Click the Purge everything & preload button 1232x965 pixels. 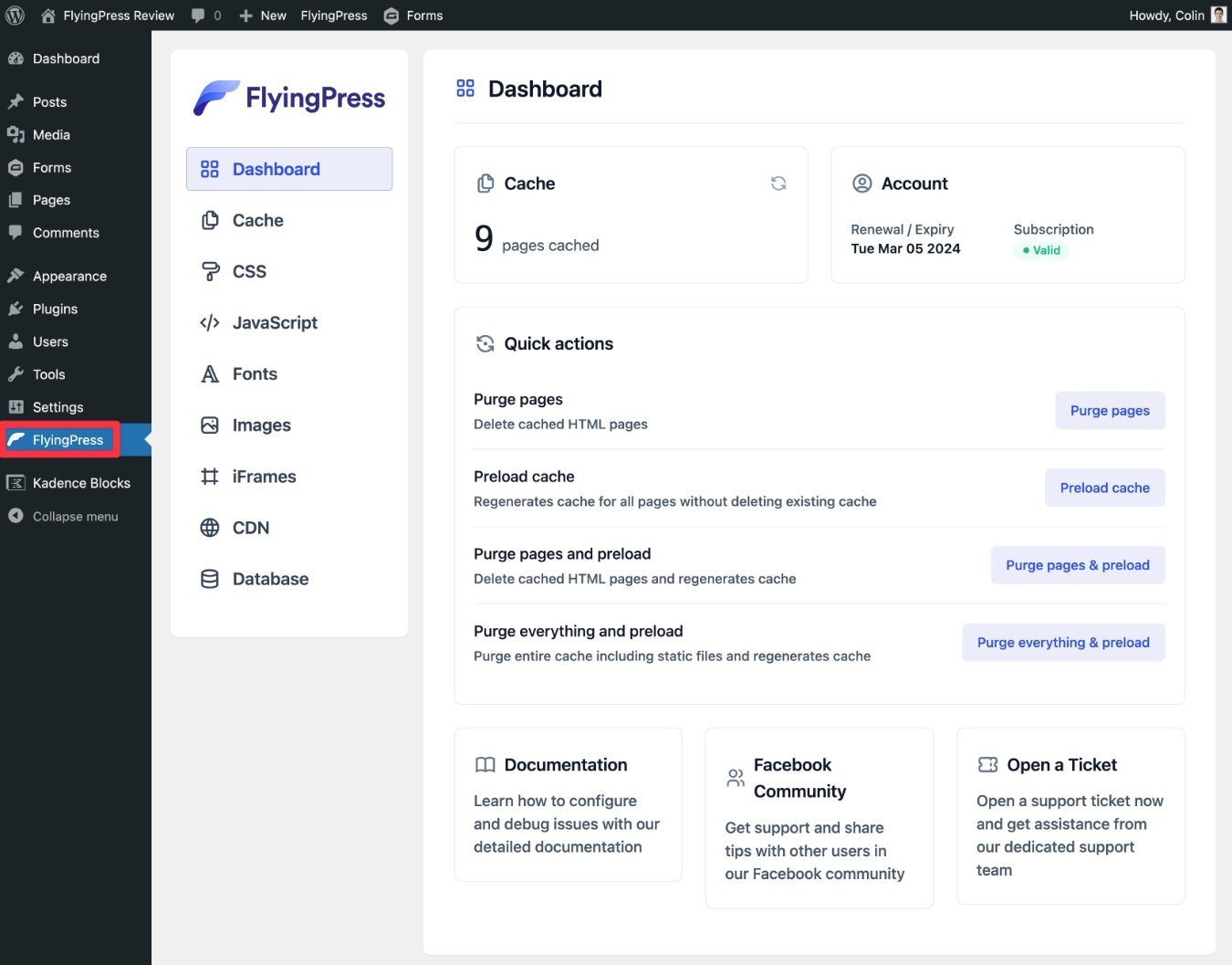coord(1063,643)
